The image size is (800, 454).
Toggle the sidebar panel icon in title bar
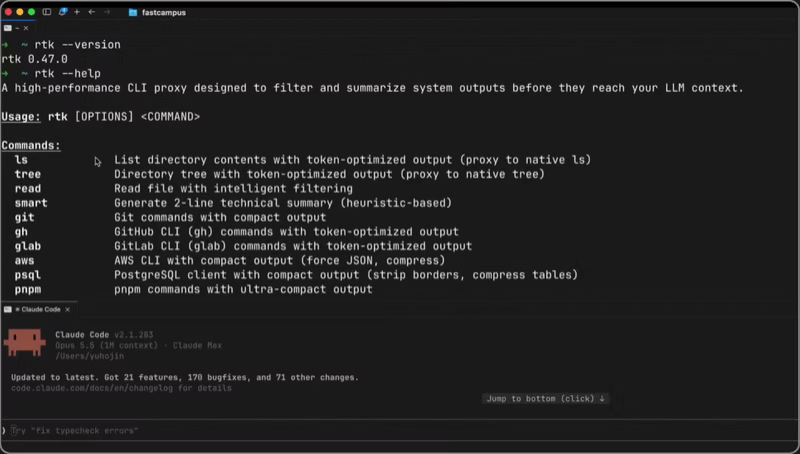(x=46, y=12)
